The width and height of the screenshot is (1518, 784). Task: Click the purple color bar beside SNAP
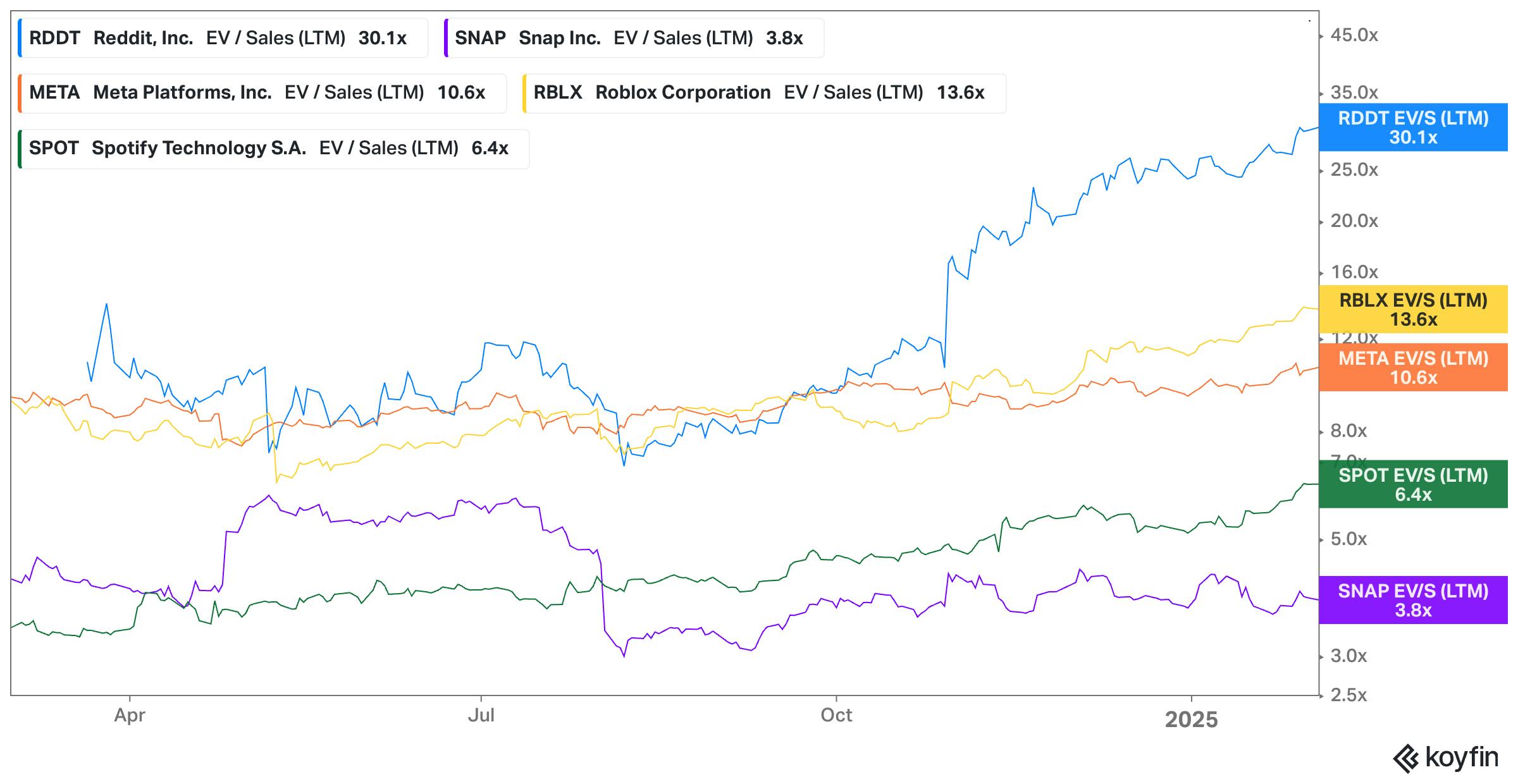pyautogui.click(x=447, y=39)
